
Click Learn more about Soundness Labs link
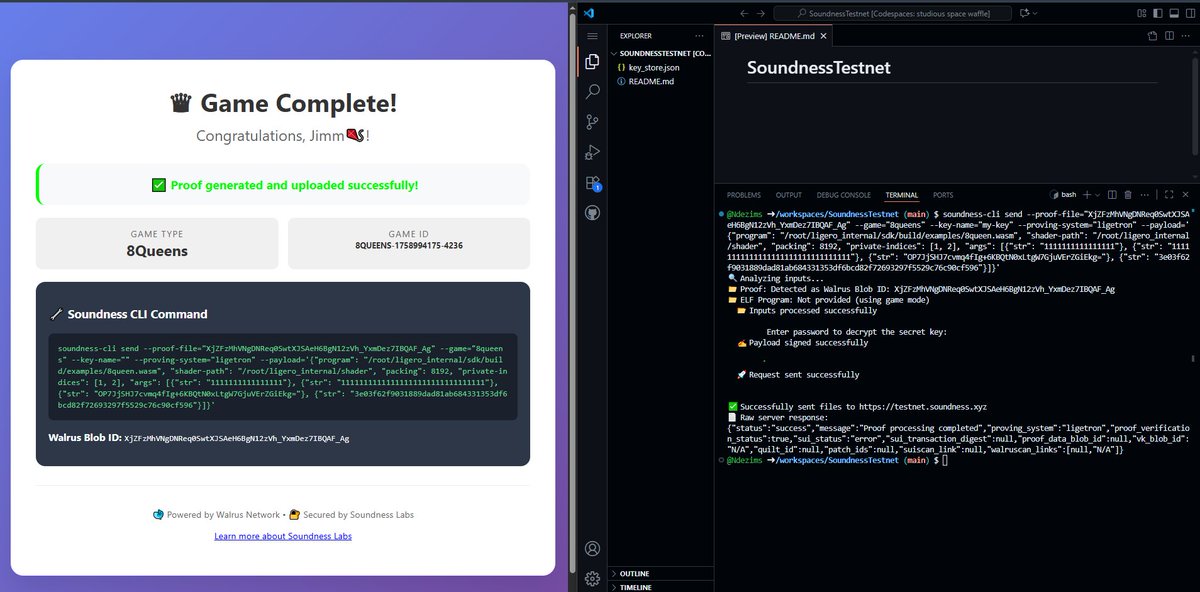point(283,536)
